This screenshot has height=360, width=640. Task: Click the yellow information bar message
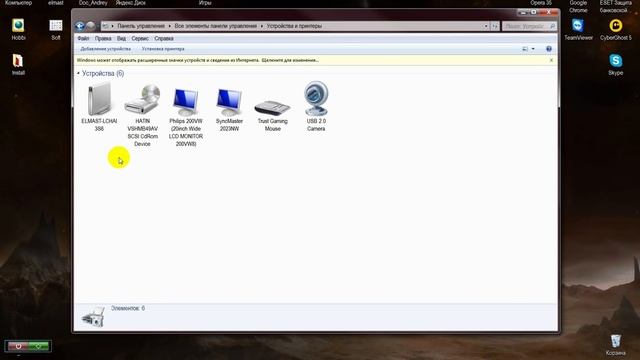tap(198, 60)
